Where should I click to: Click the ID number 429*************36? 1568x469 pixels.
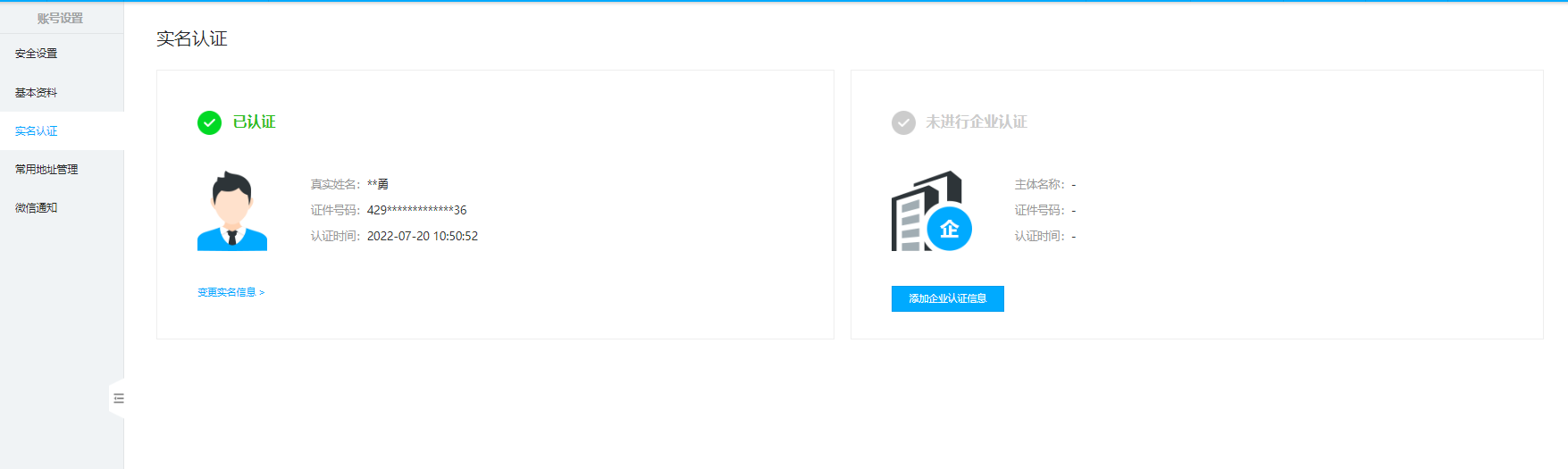point(417,210)
